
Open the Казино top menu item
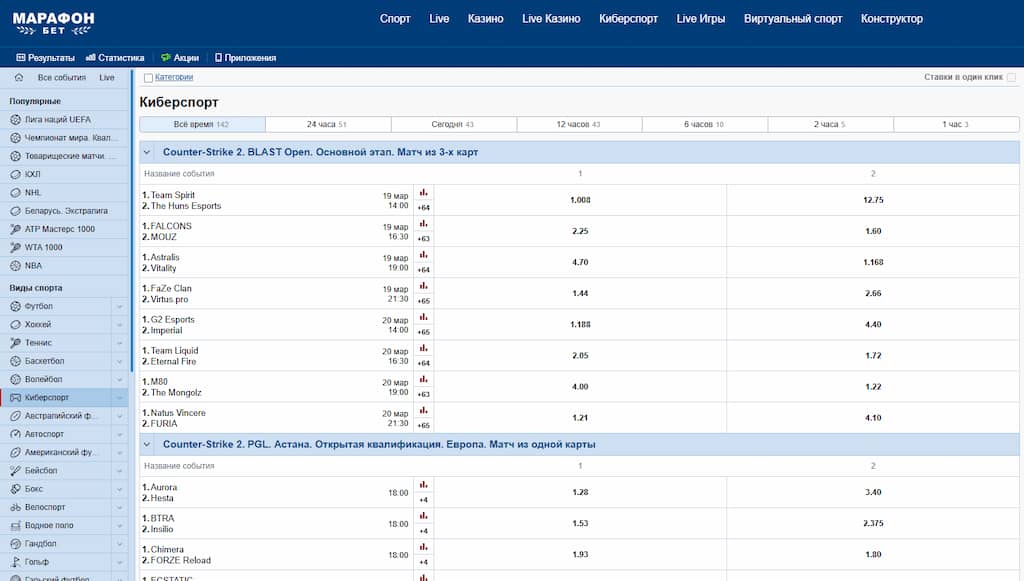point(485,19)
